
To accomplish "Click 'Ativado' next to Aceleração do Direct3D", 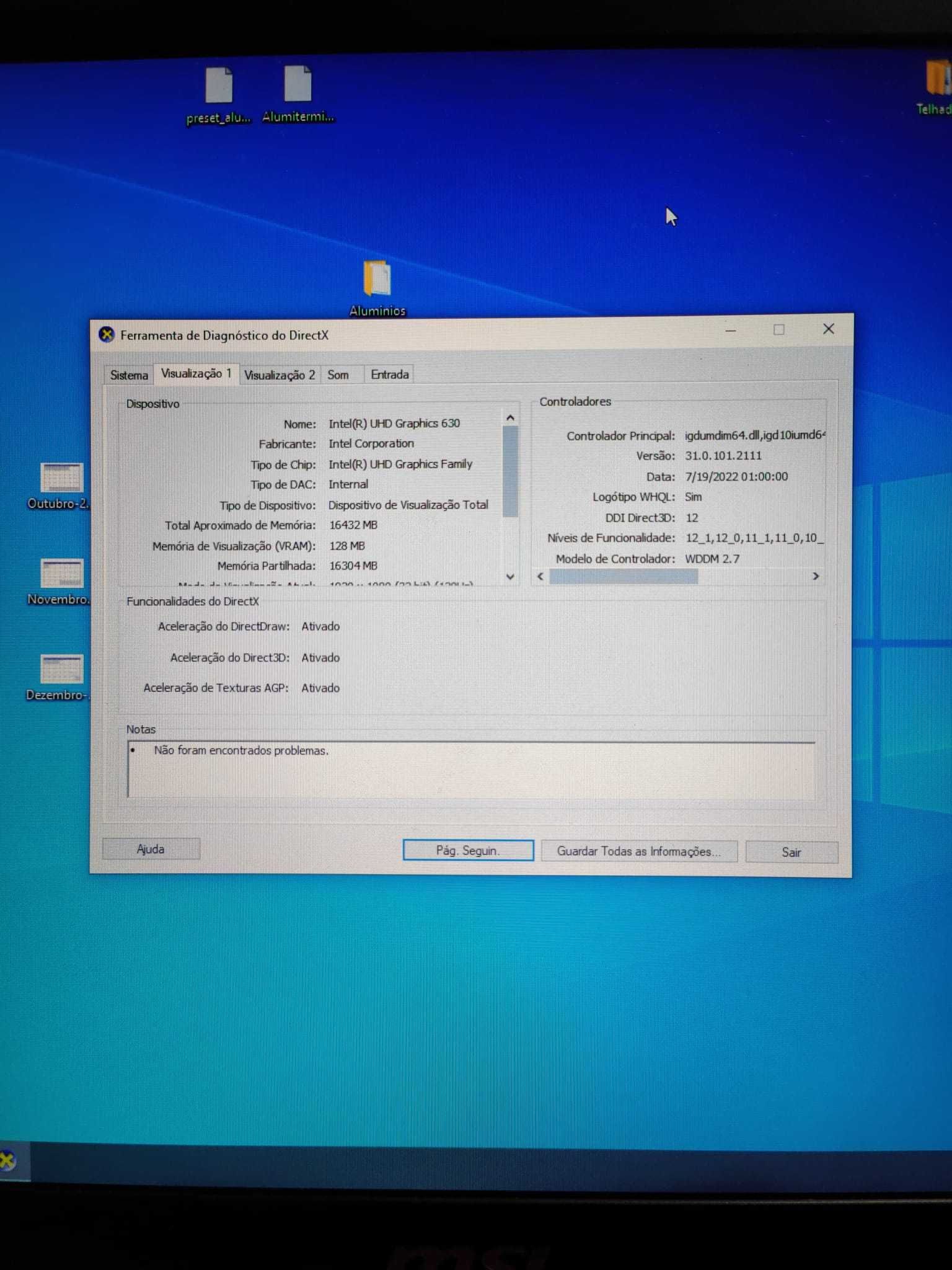I will click(320, 657).
